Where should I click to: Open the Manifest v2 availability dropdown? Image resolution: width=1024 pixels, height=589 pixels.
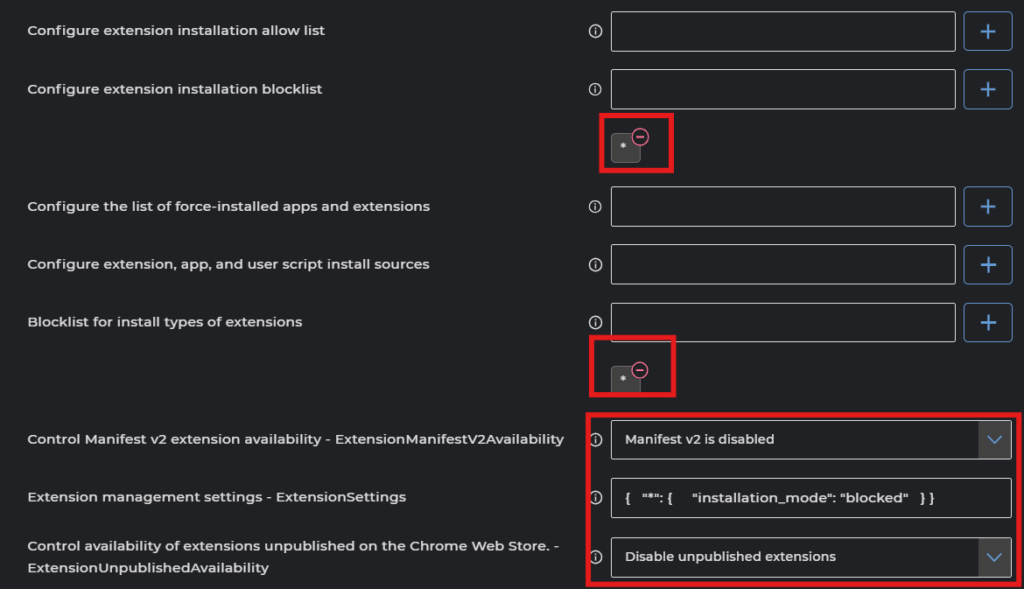click(x=994, y=440)
